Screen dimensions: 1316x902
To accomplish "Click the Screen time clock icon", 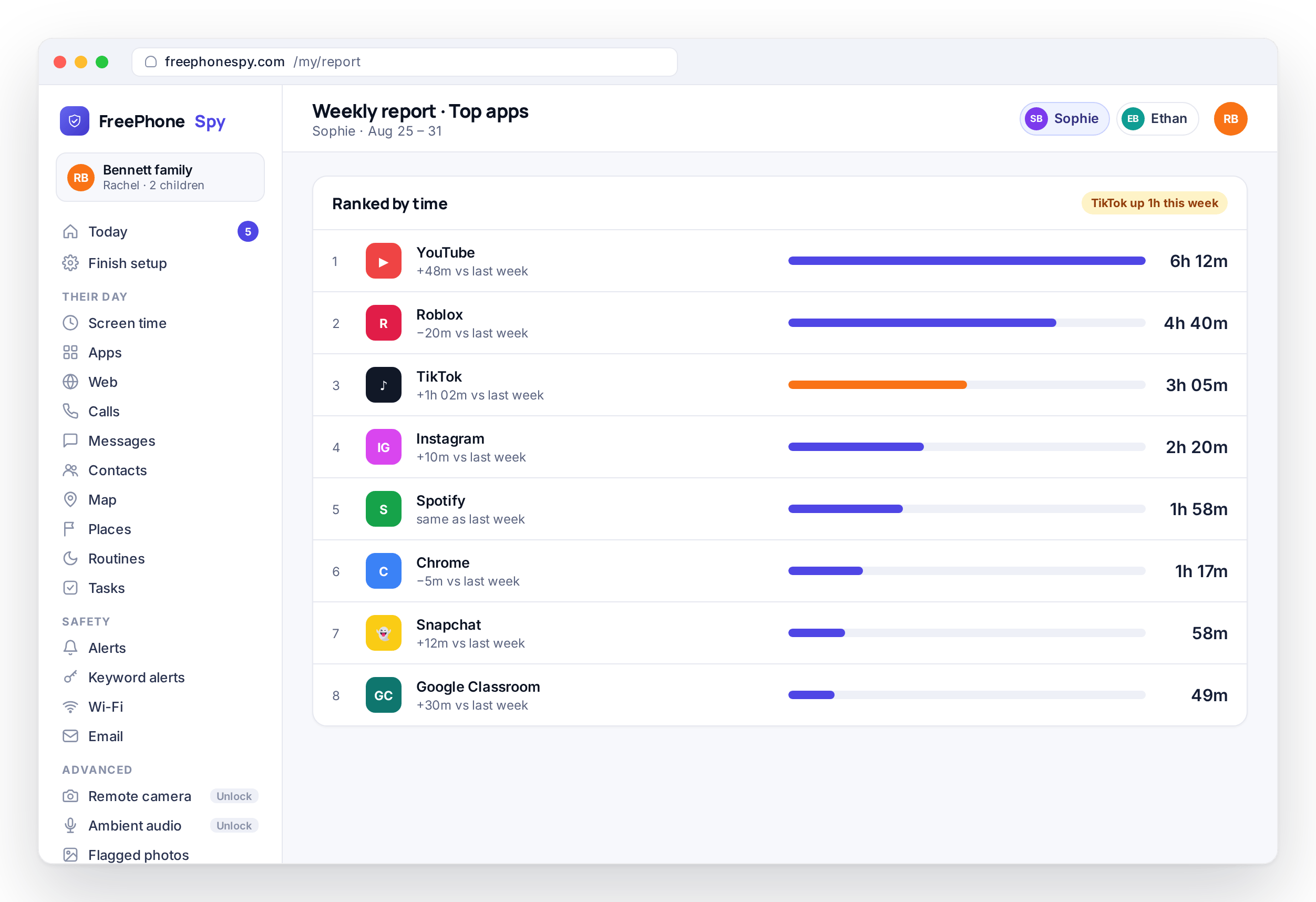I will 70,323.
